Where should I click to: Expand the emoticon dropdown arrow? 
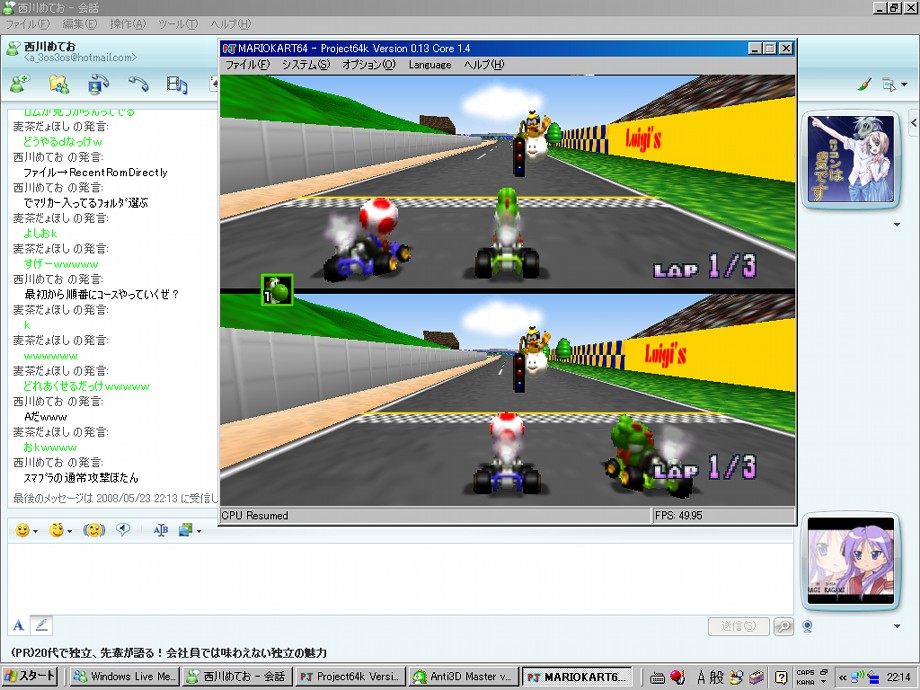(36, 532)
